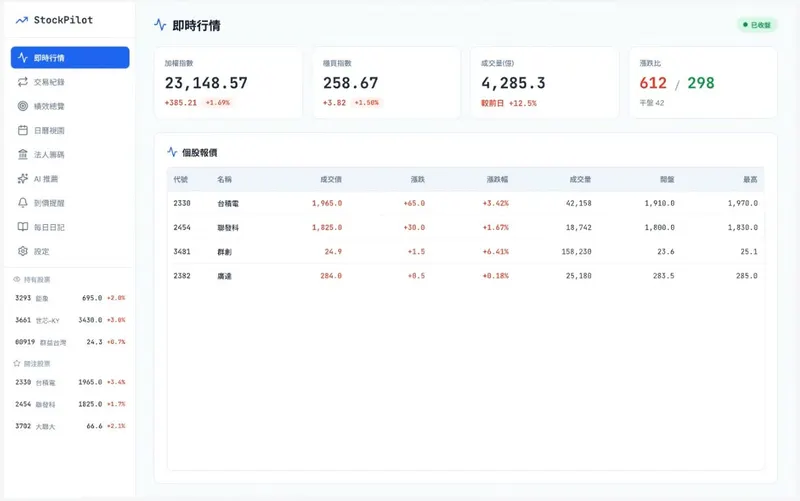
Task: Select watchlist stock 2330 priced 1965.0 in sidebar
Action: coord(70,382)
